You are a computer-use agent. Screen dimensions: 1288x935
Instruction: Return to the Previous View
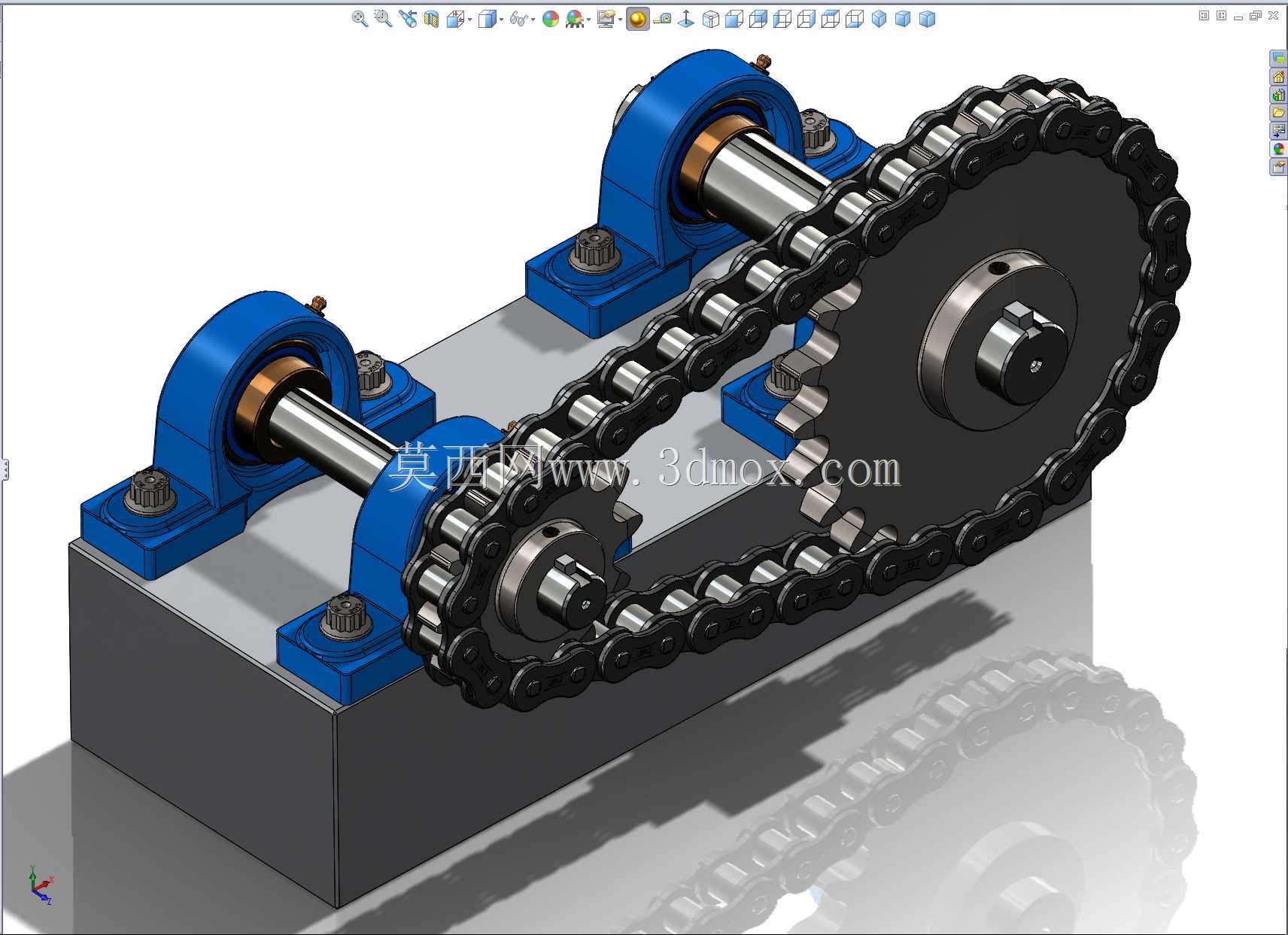tap(408, 19)
